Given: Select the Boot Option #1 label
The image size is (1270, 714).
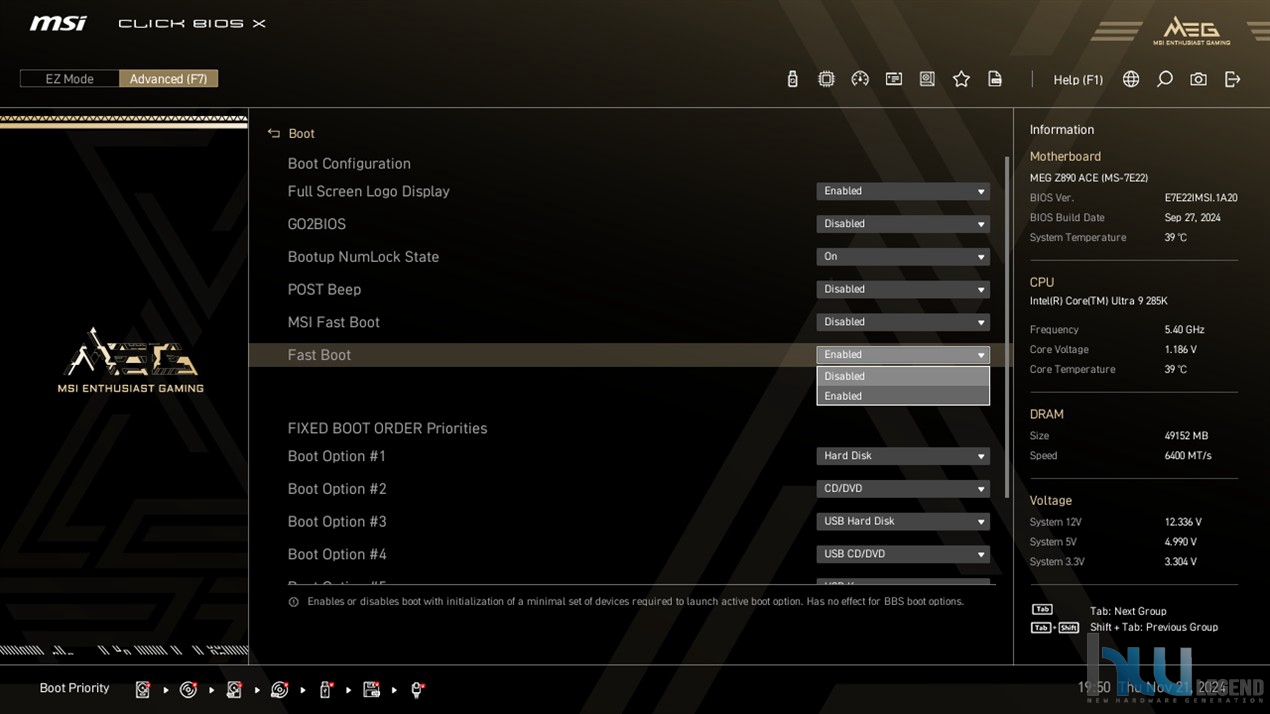Looking at the screenshot, I should 336,456.
